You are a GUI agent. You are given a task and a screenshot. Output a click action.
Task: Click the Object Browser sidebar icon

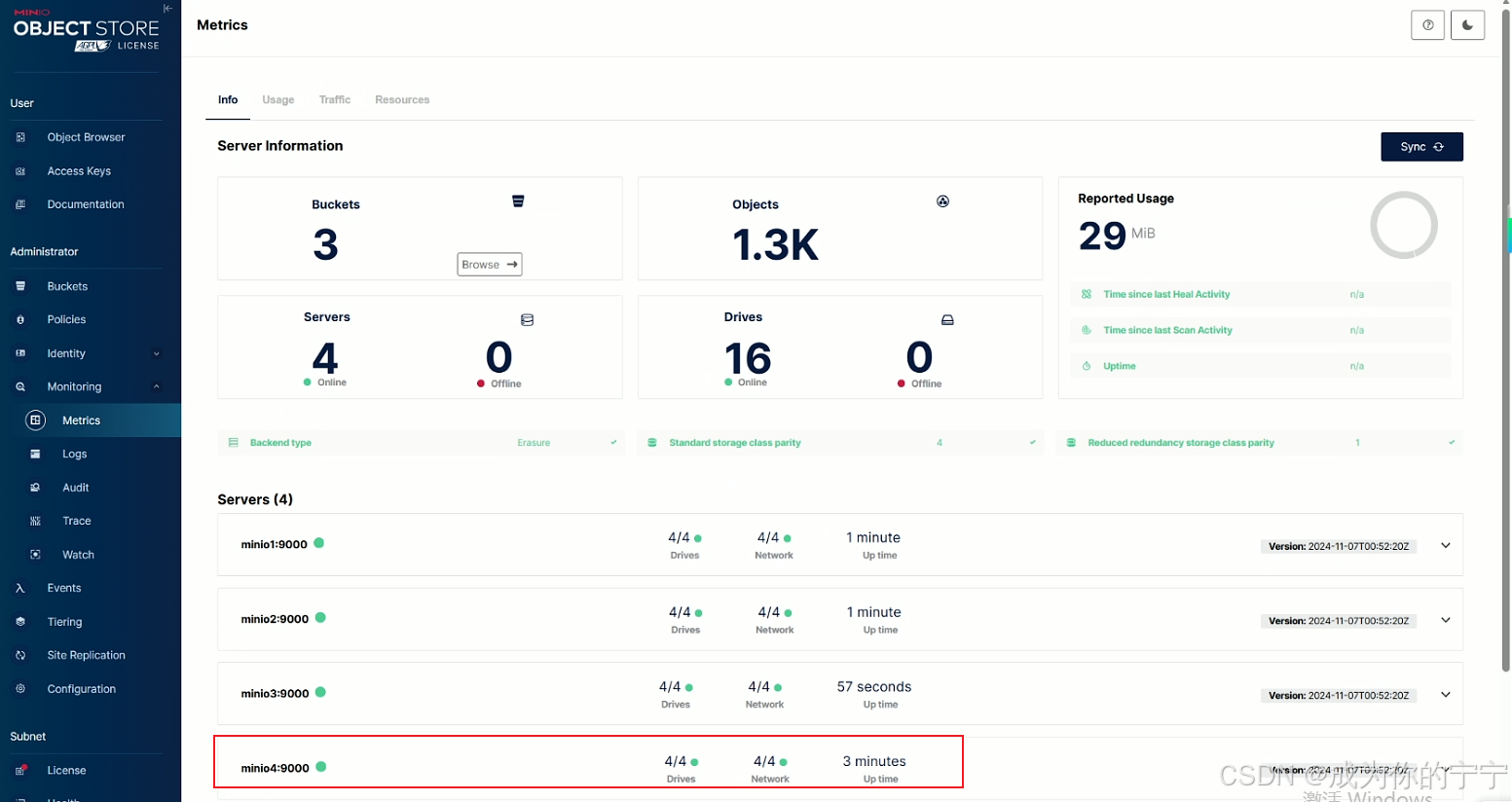point(20,137)
